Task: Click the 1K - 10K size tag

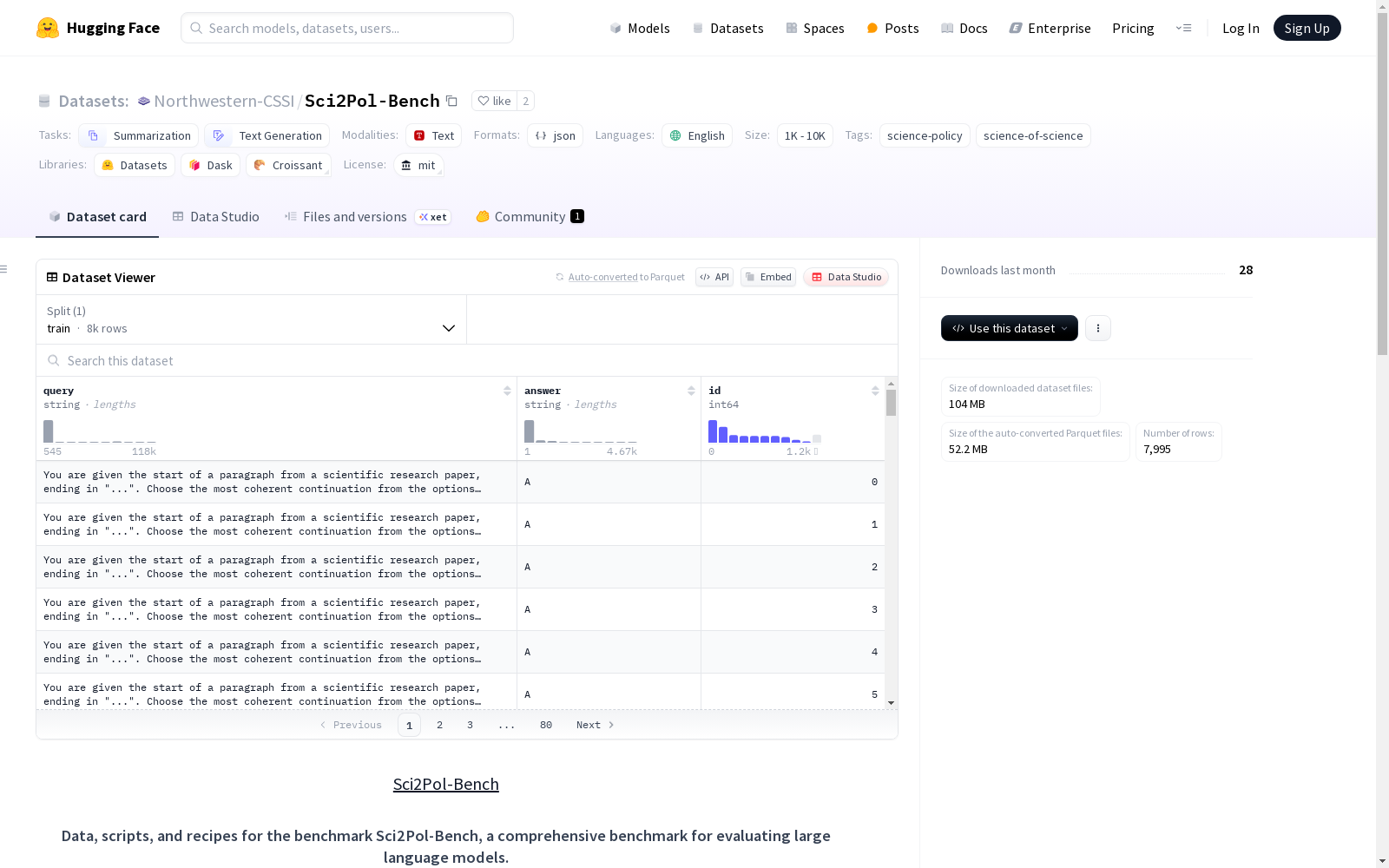Action: pyautogui.click(x=805, y=135)
